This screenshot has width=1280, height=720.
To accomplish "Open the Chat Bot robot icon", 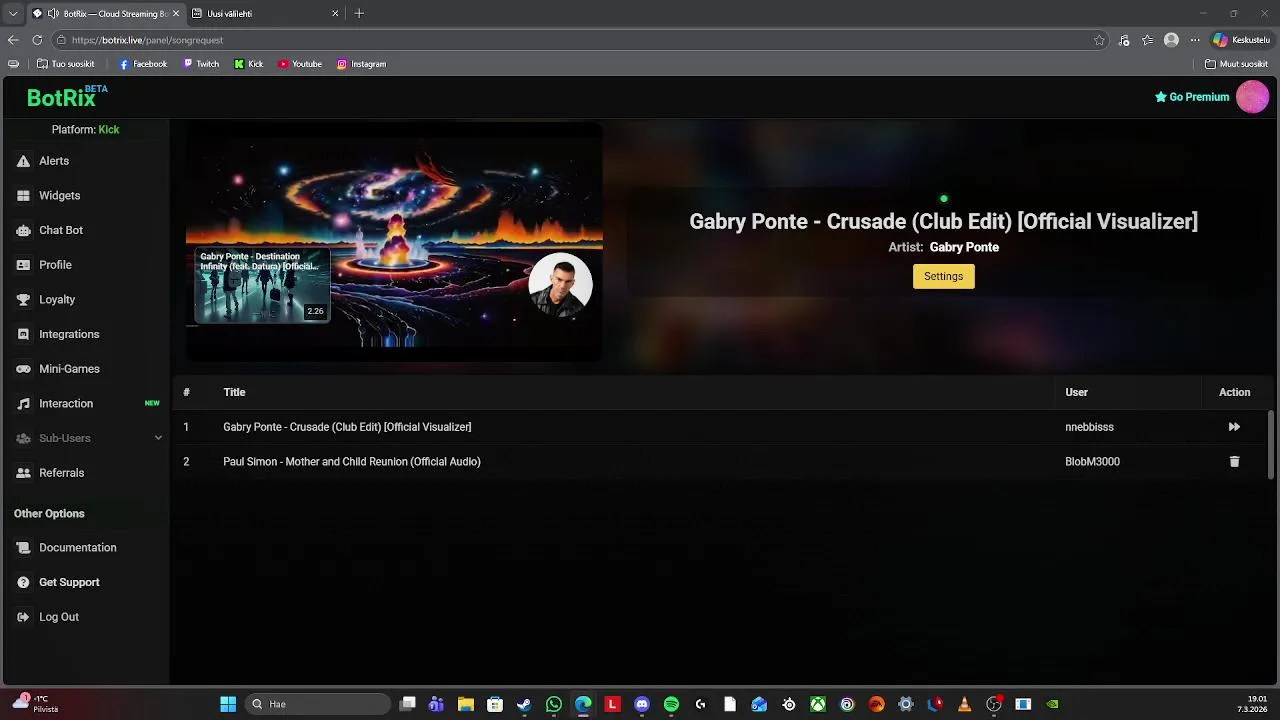I will point(23,230).
